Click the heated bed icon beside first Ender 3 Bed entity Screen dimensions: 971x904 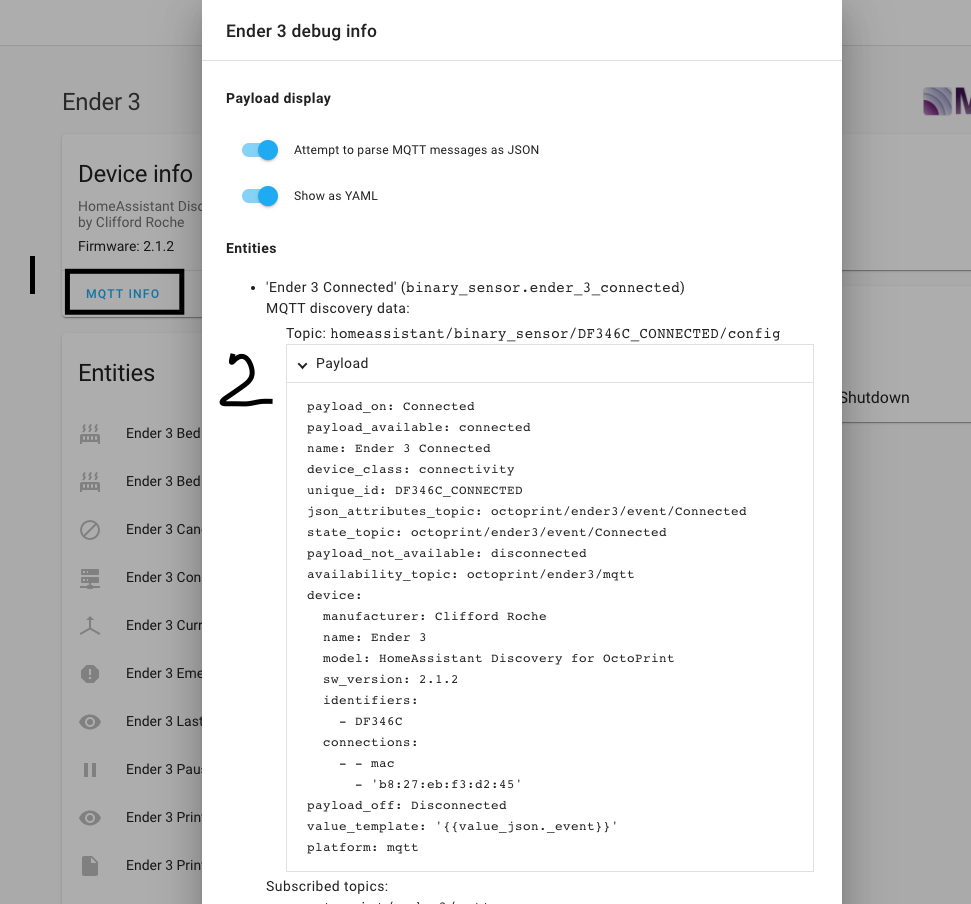click(89, 433)
